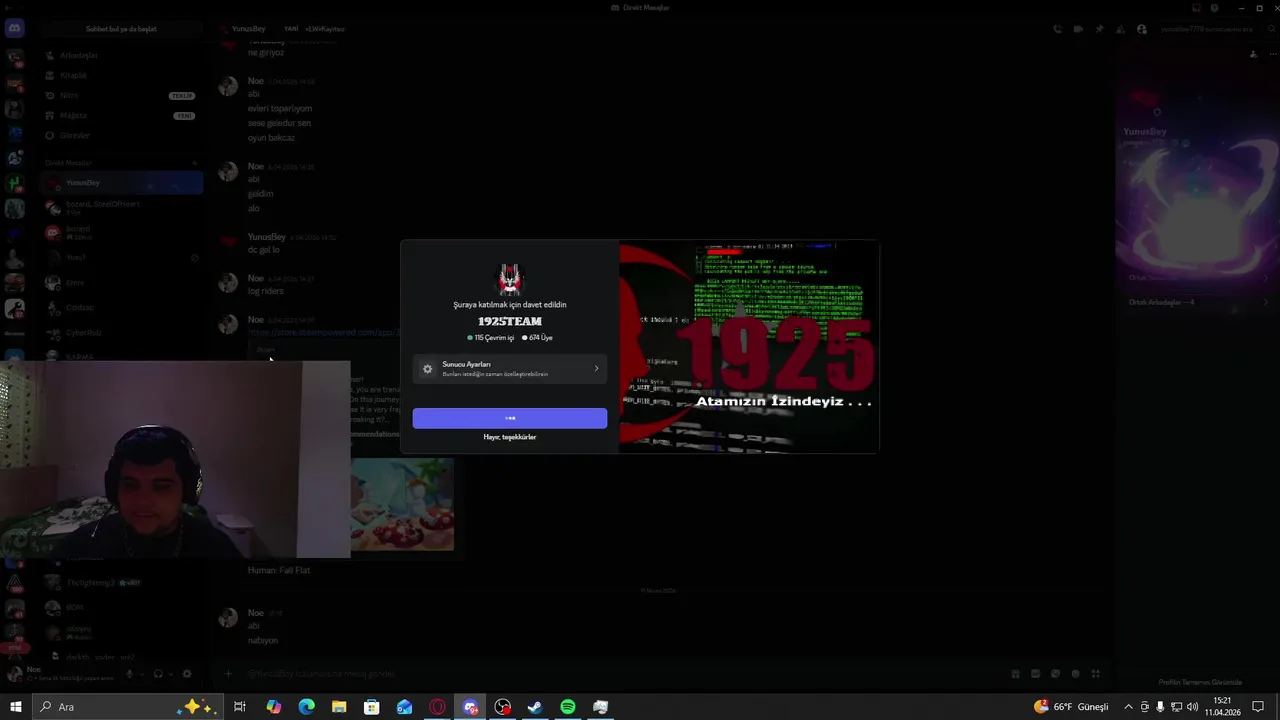Select CyberRulz direct message
Screen dimensions: 1280x720
click(122, 333)
